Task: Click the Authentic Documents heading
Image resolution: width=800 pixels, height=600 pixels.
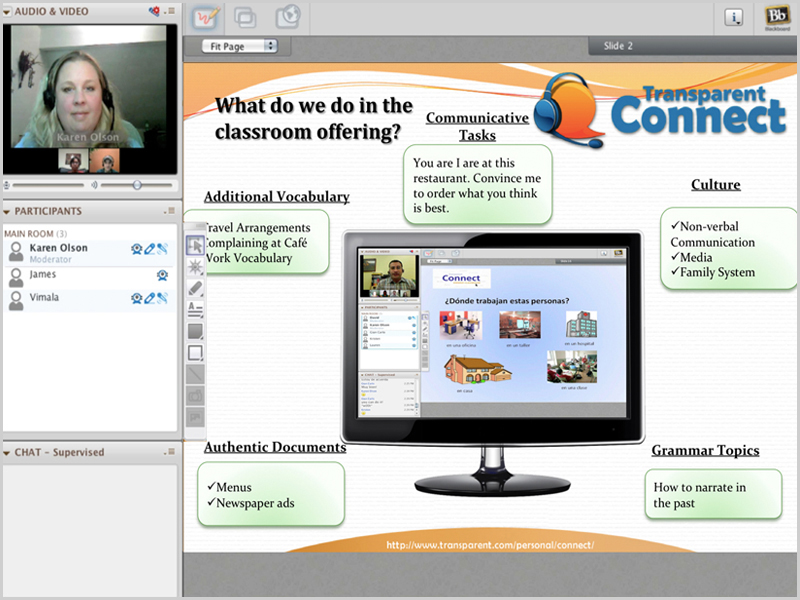Action: (x=275, y=447)
